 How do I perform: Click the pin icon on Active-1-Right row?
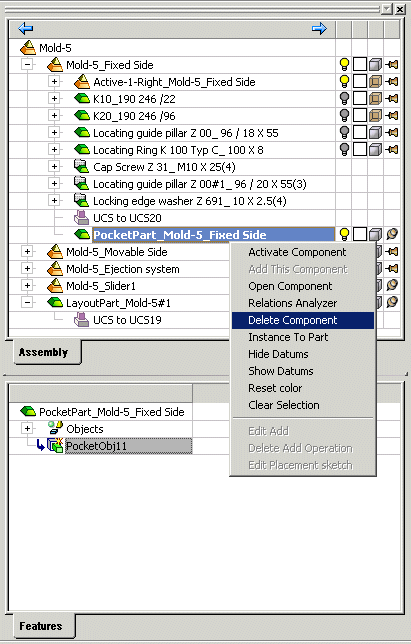point(392,82)
